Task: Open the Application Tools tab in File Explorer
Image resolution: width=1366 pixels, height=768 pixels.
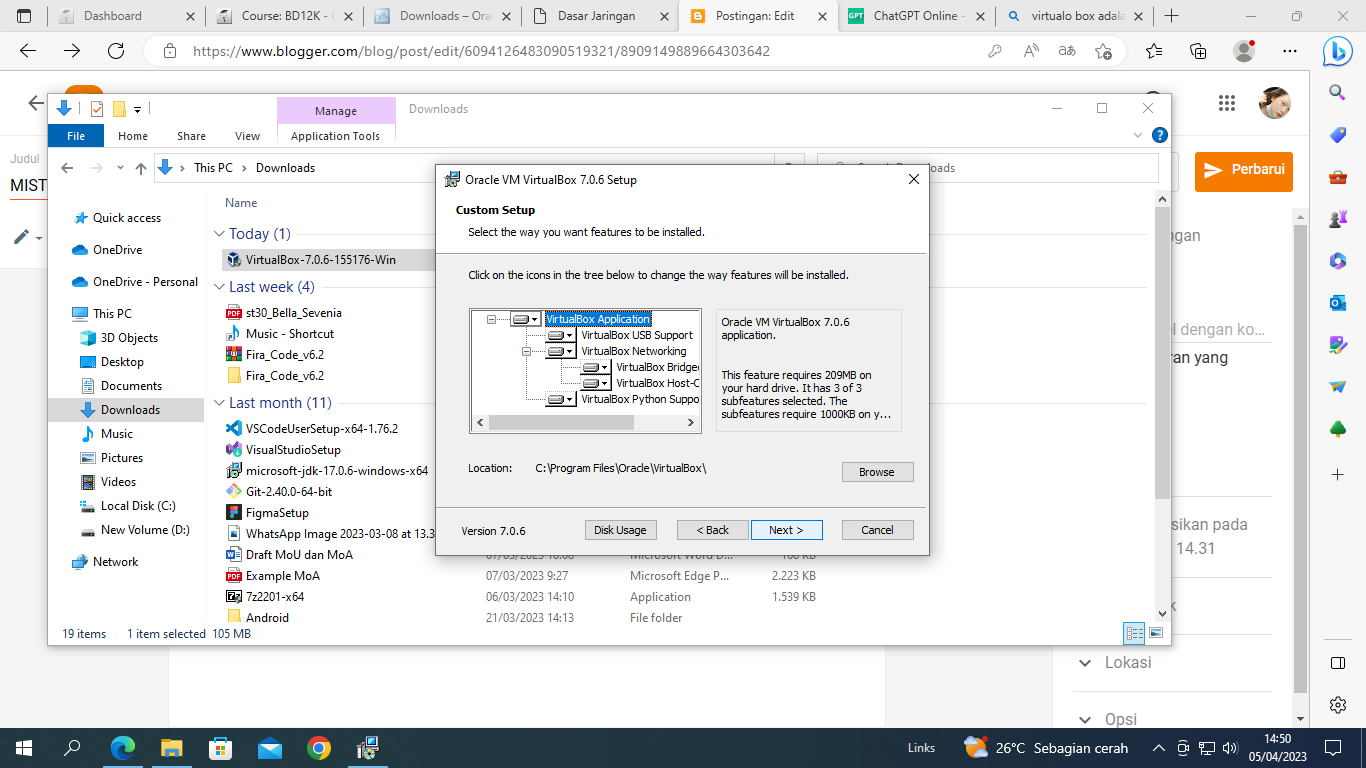Action: click(x=335, y=136)
